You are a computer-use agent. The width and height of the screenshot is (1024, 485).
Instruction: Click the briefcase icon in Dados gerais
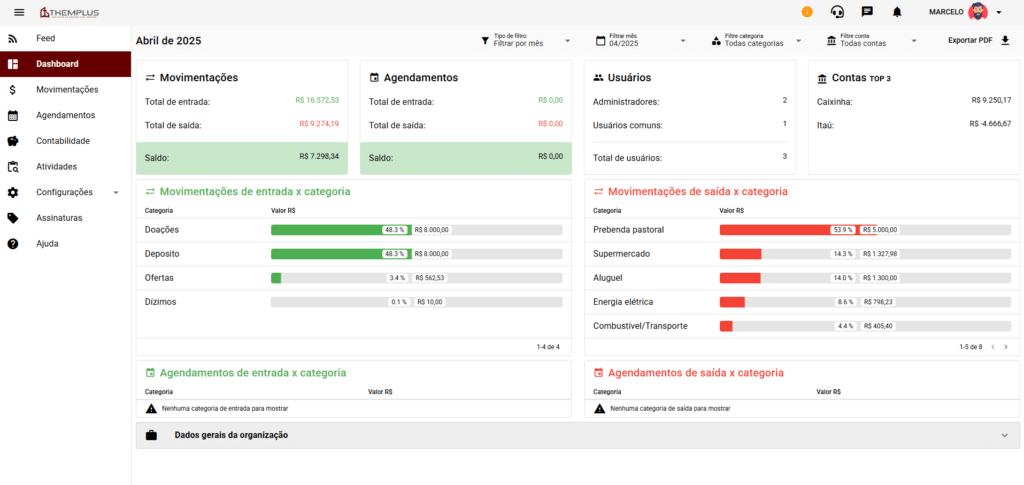(152, 435)
